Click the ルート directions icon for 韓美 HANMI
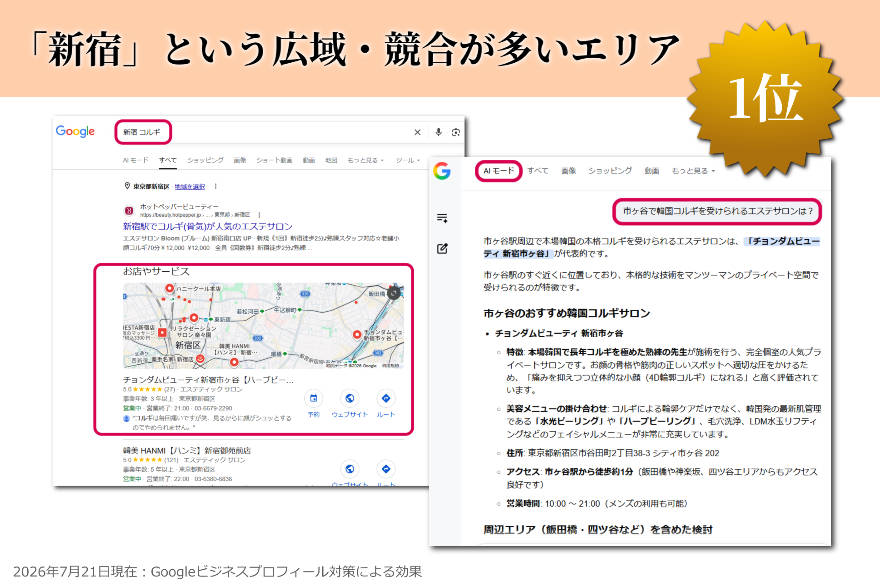Viewport: 880px width, 587px height. [x=386, y=469]
